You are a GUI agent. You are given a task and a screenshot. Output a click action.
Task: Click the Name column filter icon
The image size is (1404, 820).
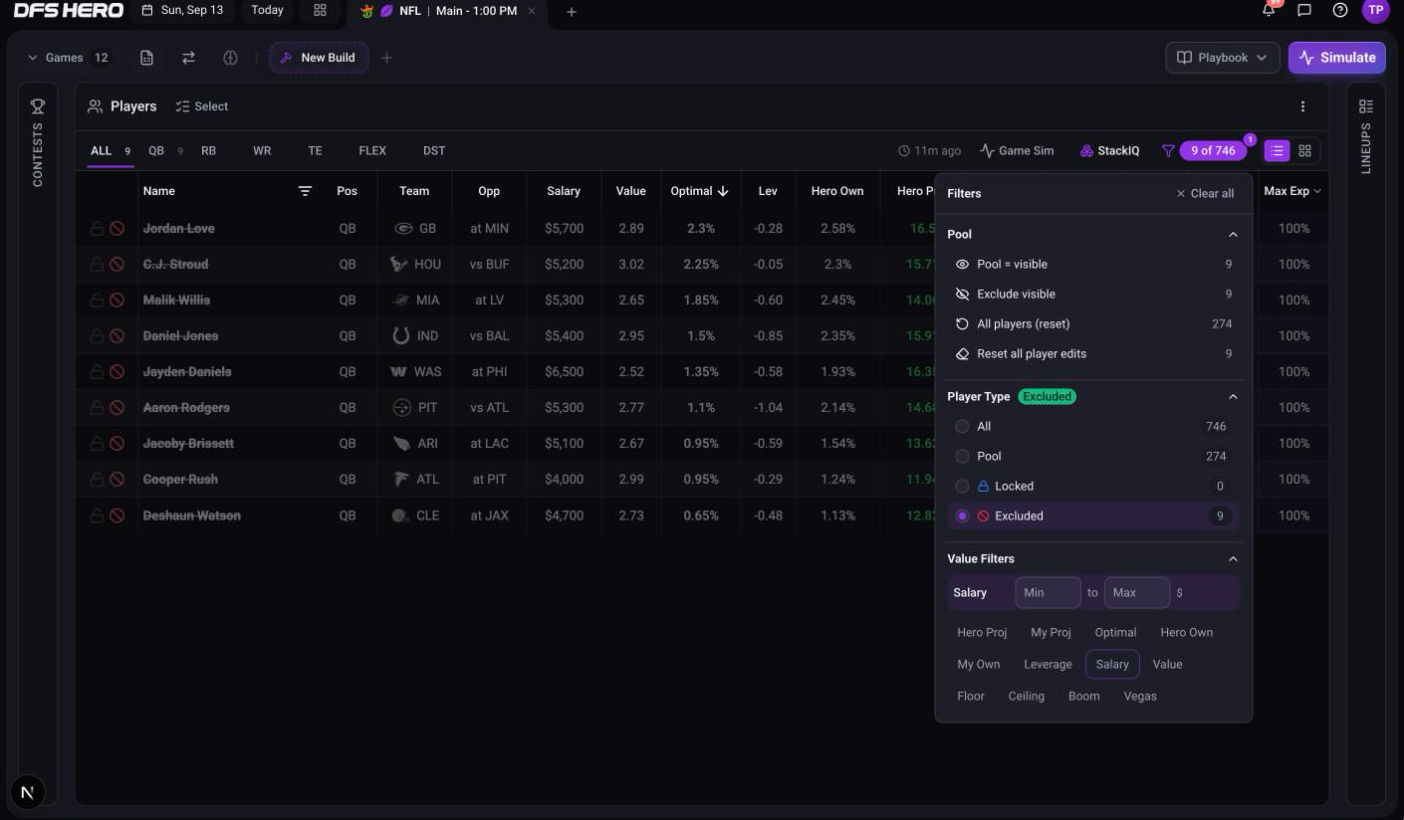[305, 191]
